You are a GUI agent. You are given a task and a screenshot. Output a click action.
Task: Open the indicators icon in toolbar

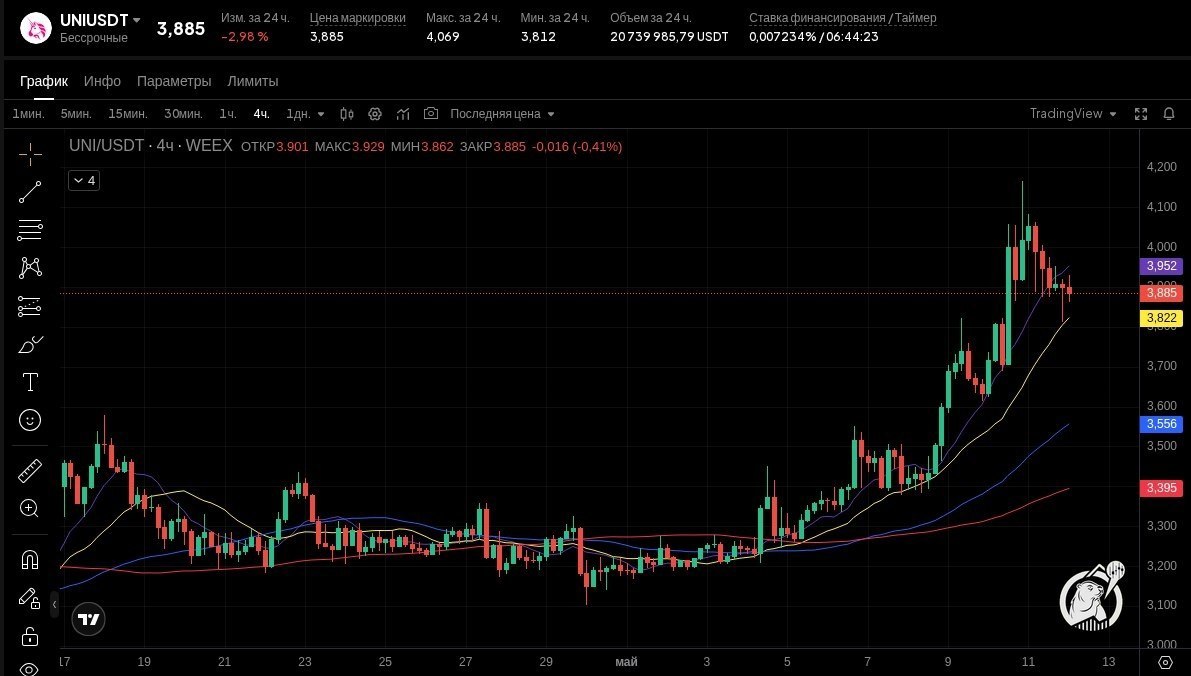pos(403,114)
